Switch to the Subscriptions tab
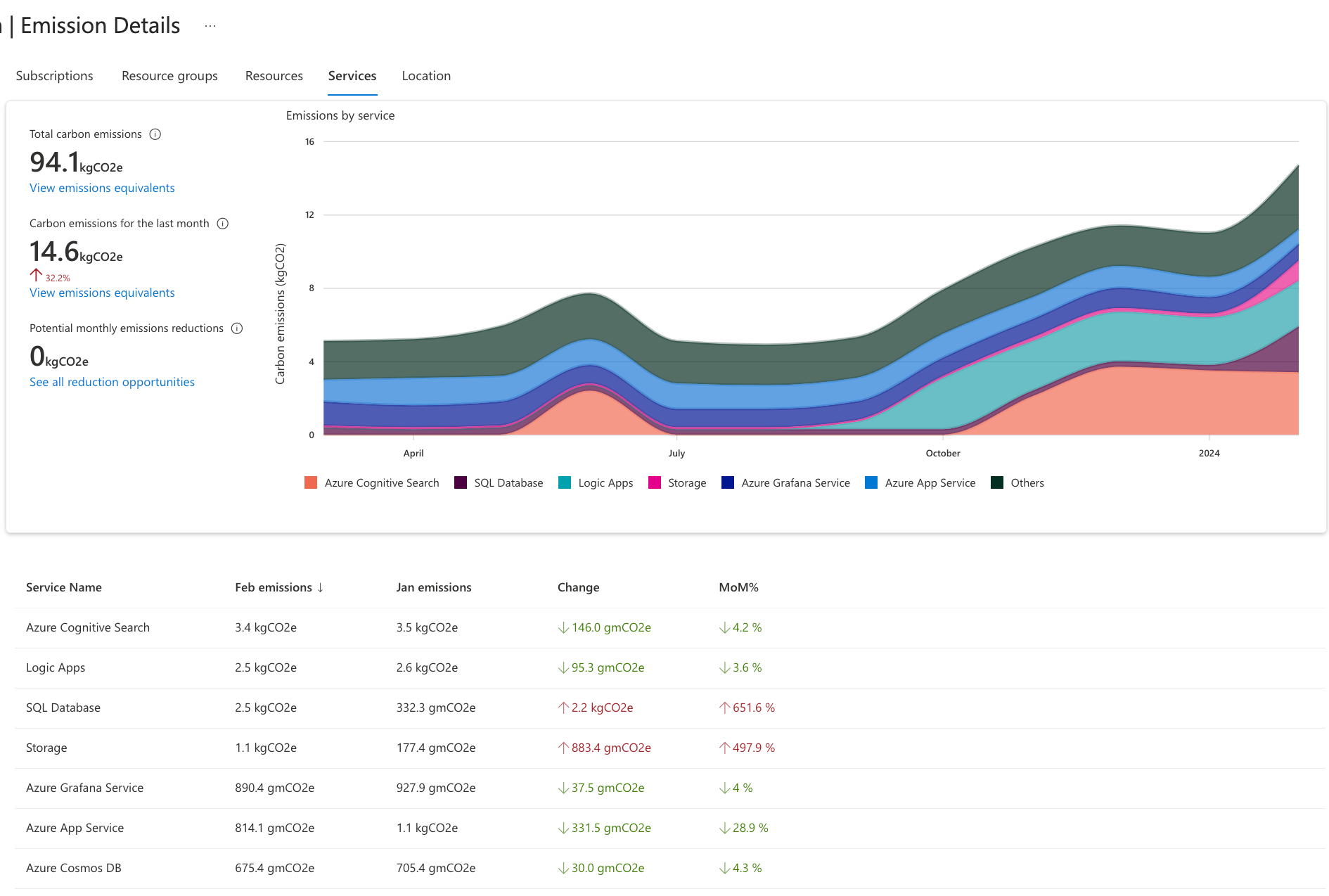The image size is (1329, 896). click(x=54, y=76)
